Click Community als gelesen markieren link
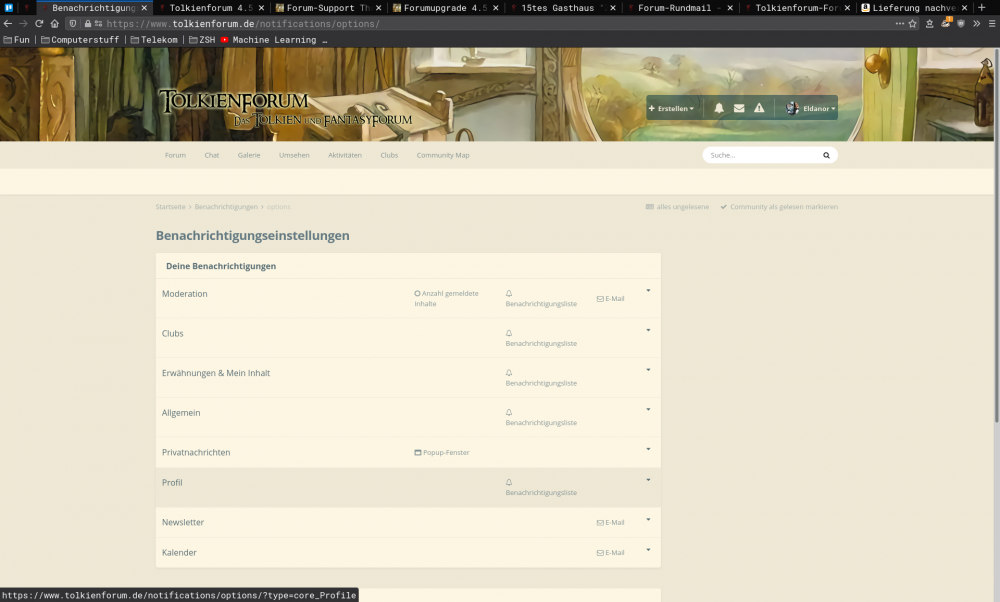1000x602 pixels. [783, 207]
